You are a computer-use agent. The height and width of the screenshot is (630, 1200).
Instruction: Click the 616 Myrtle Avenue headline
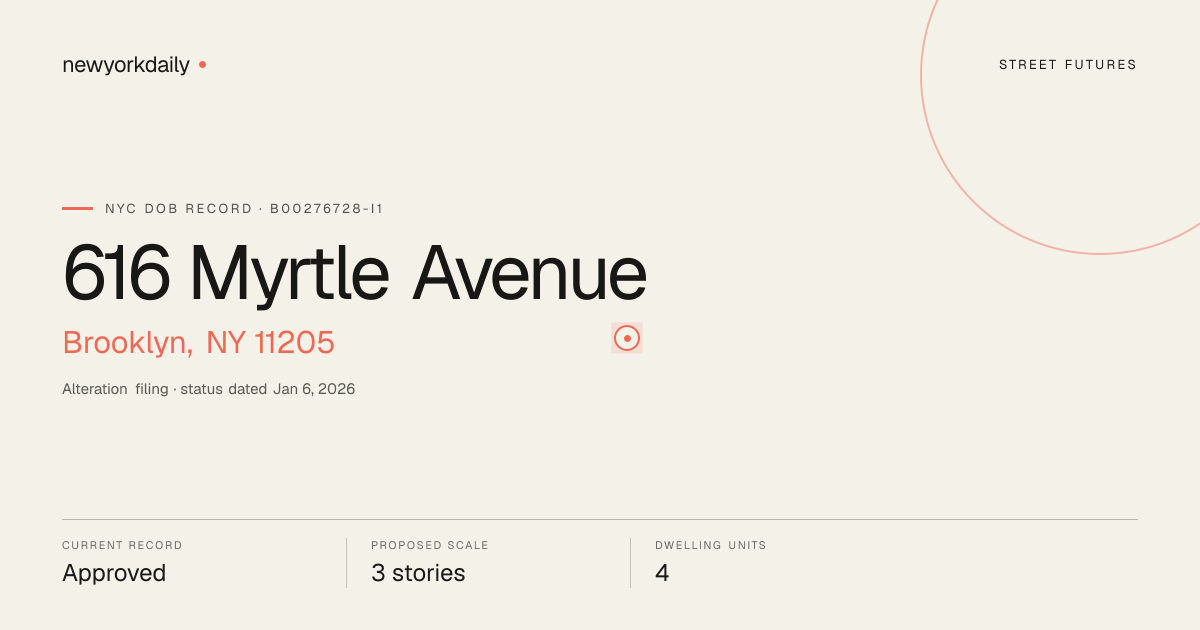pos(355,273)
